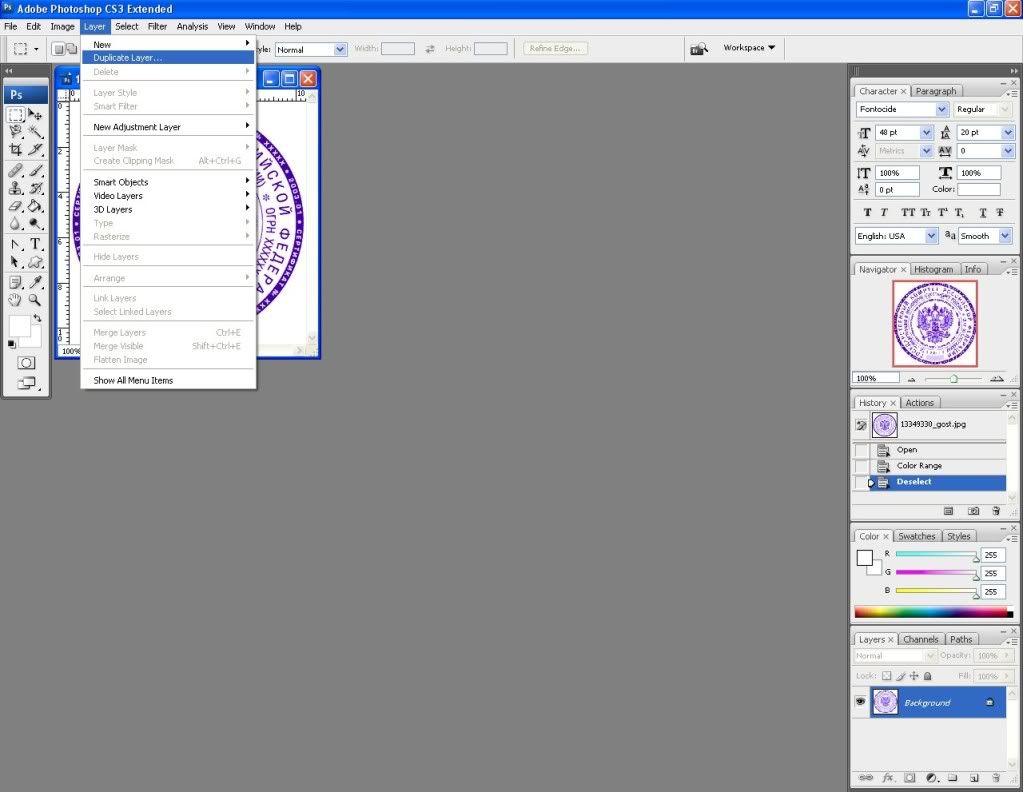Select the Notes tool
This screenshot has height=792, width=1023.
(16, 282)
